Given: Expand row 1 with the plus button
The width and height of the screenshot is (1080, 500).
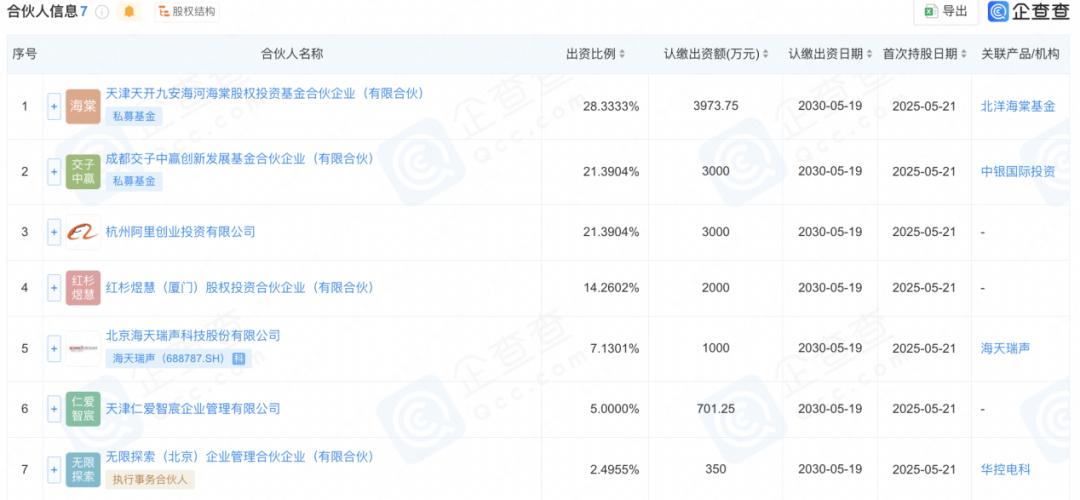Looking at the screenshot, I should coord(54,107).
